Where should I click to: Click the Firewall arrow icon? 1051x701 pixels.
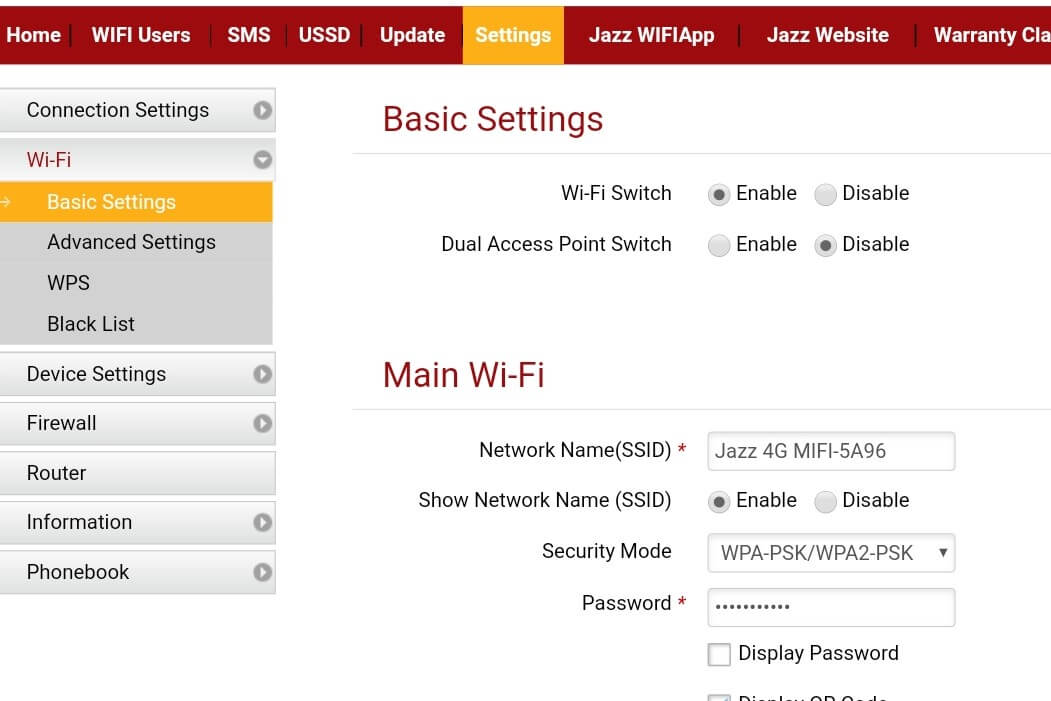262,423
